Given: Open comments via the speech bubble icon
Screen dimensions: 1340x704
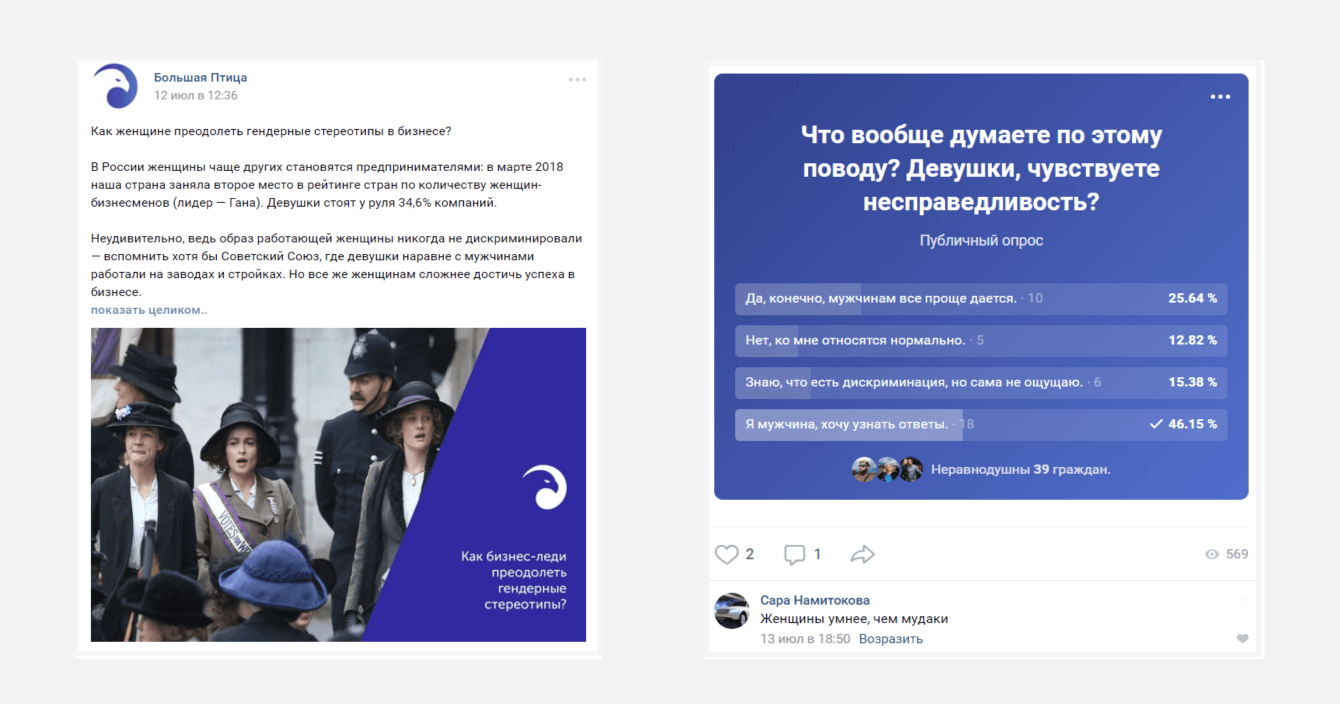Looking at the screenshot, I should click(x=795, y=554).
